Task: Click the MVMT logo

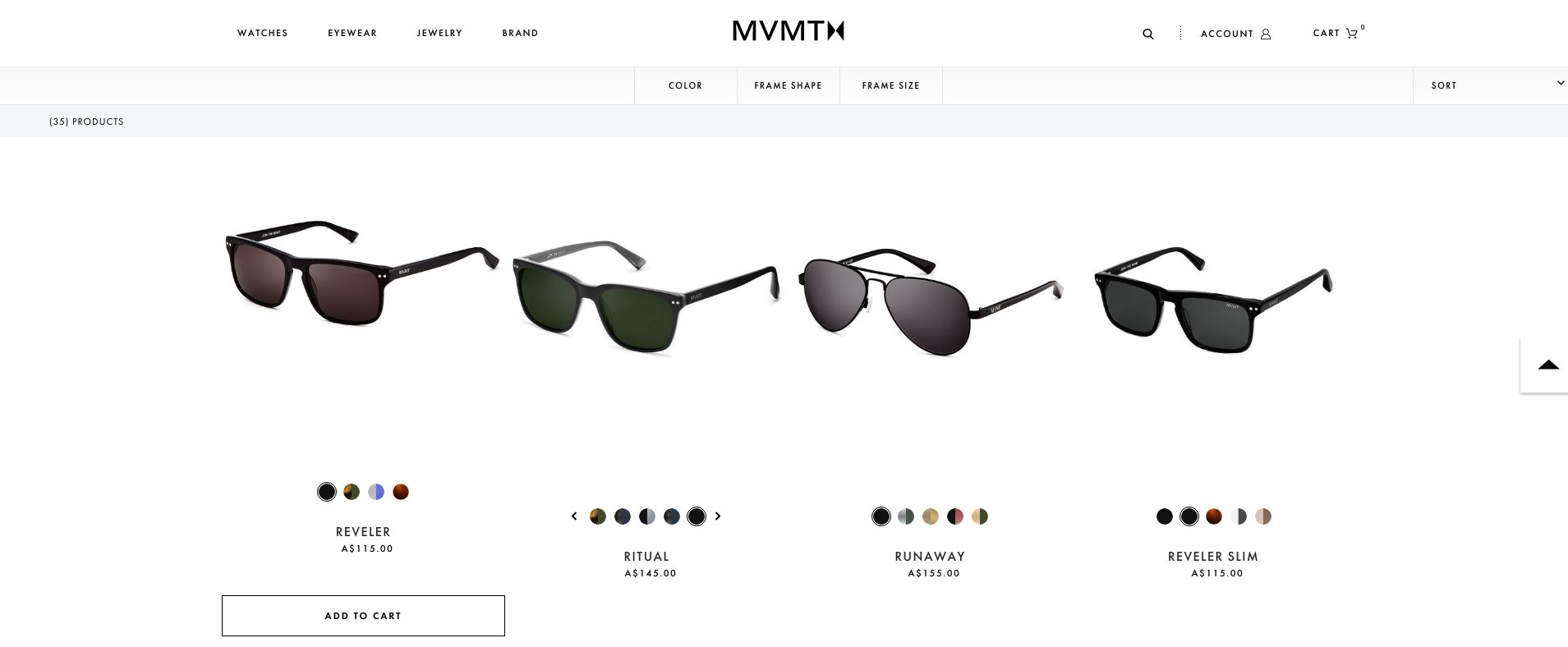Action: (x=788, y=31)
